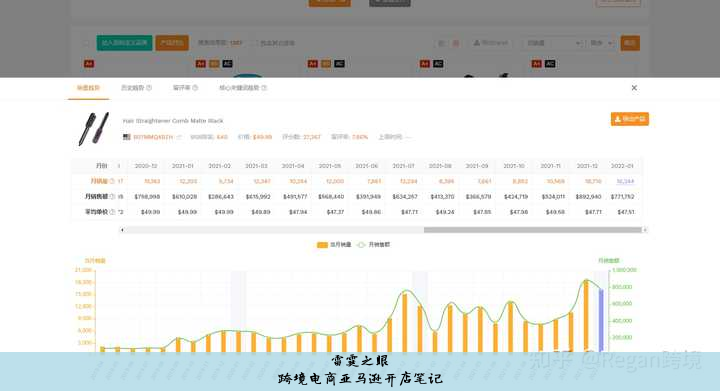Click the $47.51 average price cell

pyautogui.click(x=625, y=212)
